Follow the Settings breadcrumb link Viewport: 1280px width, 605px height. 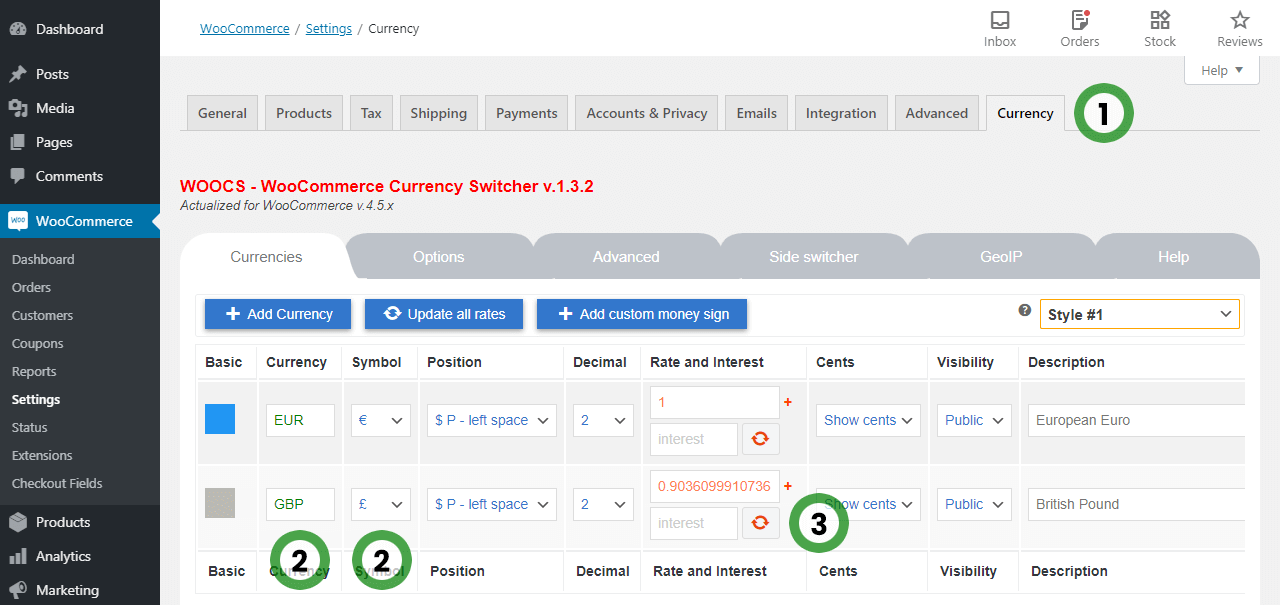[329, 29]
